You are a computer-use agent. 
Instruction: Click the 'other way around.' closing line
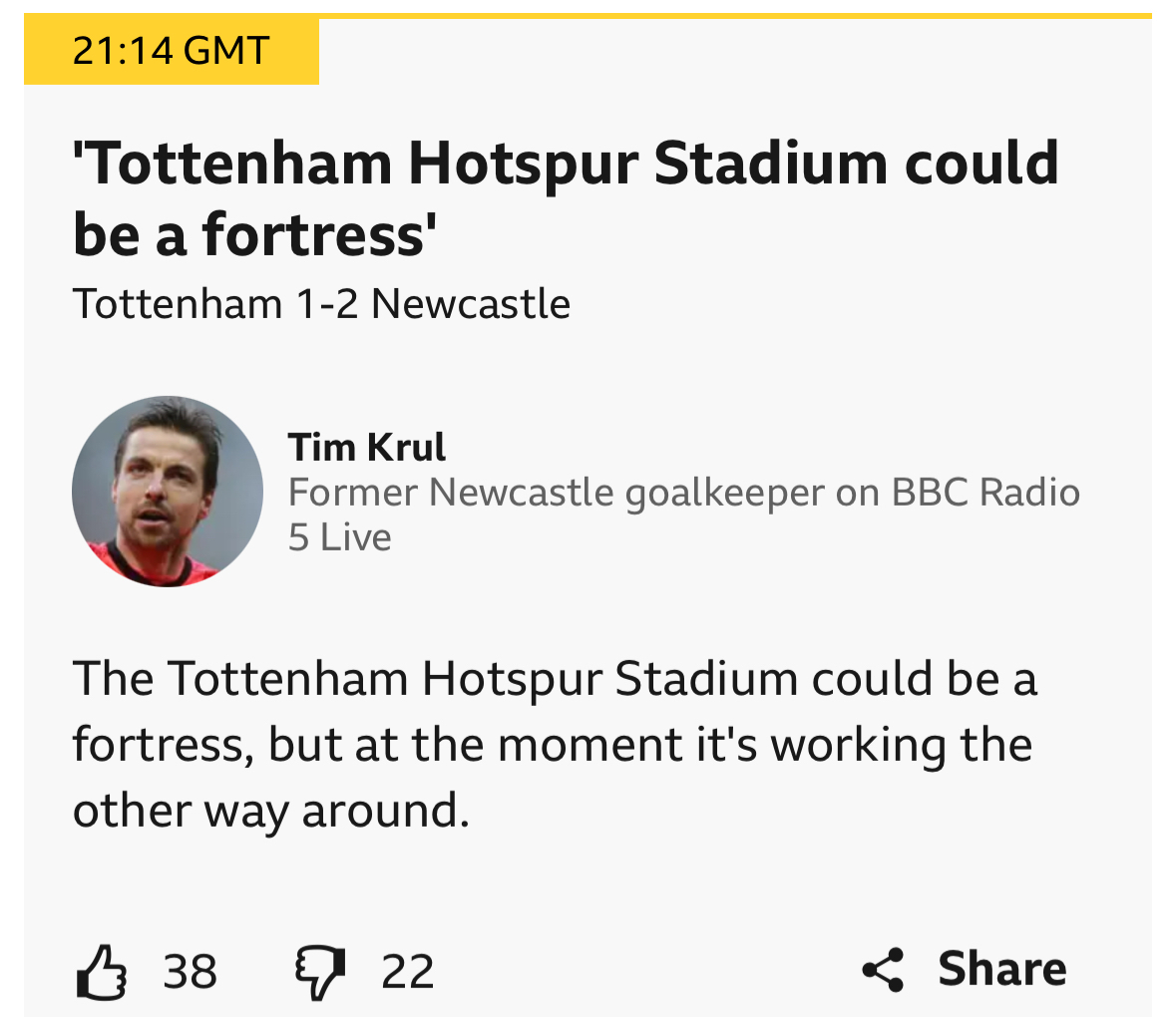pyautogui.click(x=270, y=810)
